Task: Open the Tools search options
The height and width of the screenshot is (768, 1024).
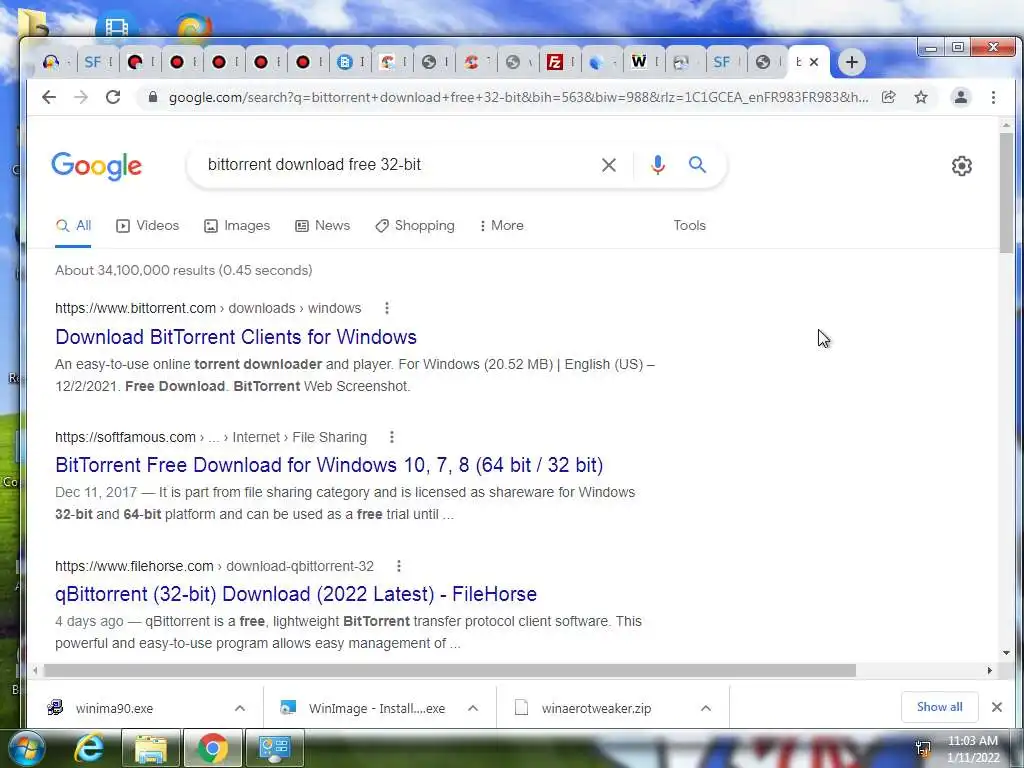Action: pyautogui.click(x=690, y=225)
